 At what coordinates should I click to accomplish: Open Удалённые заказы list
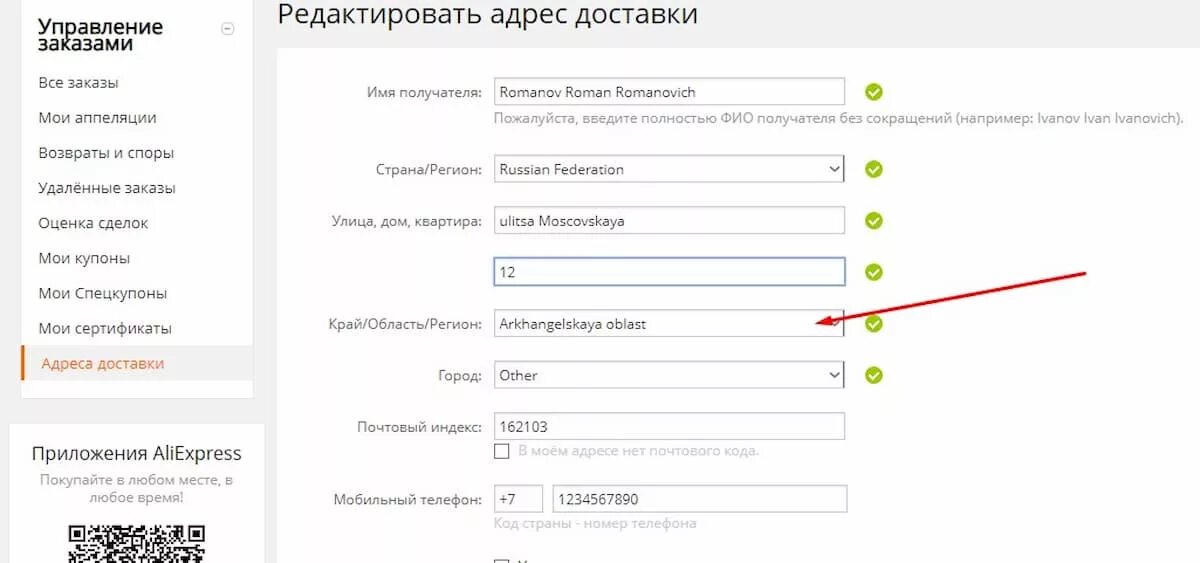click(107, 188)
